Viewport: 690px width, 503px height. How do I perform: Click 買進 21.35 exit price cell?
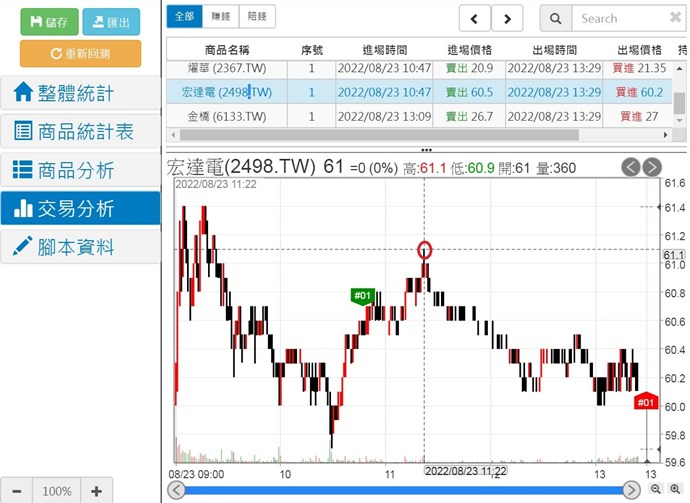coord(639,68)
